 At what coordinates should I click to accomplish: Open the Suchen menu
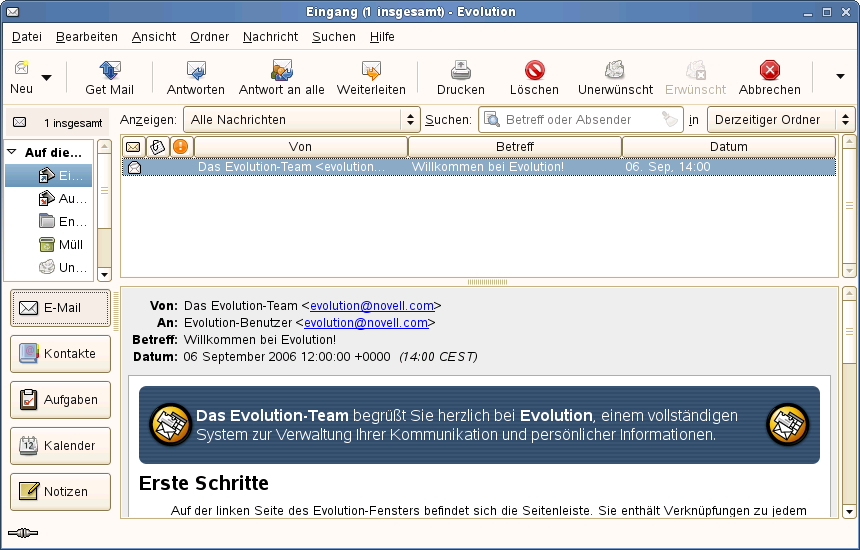click(333, 37)
